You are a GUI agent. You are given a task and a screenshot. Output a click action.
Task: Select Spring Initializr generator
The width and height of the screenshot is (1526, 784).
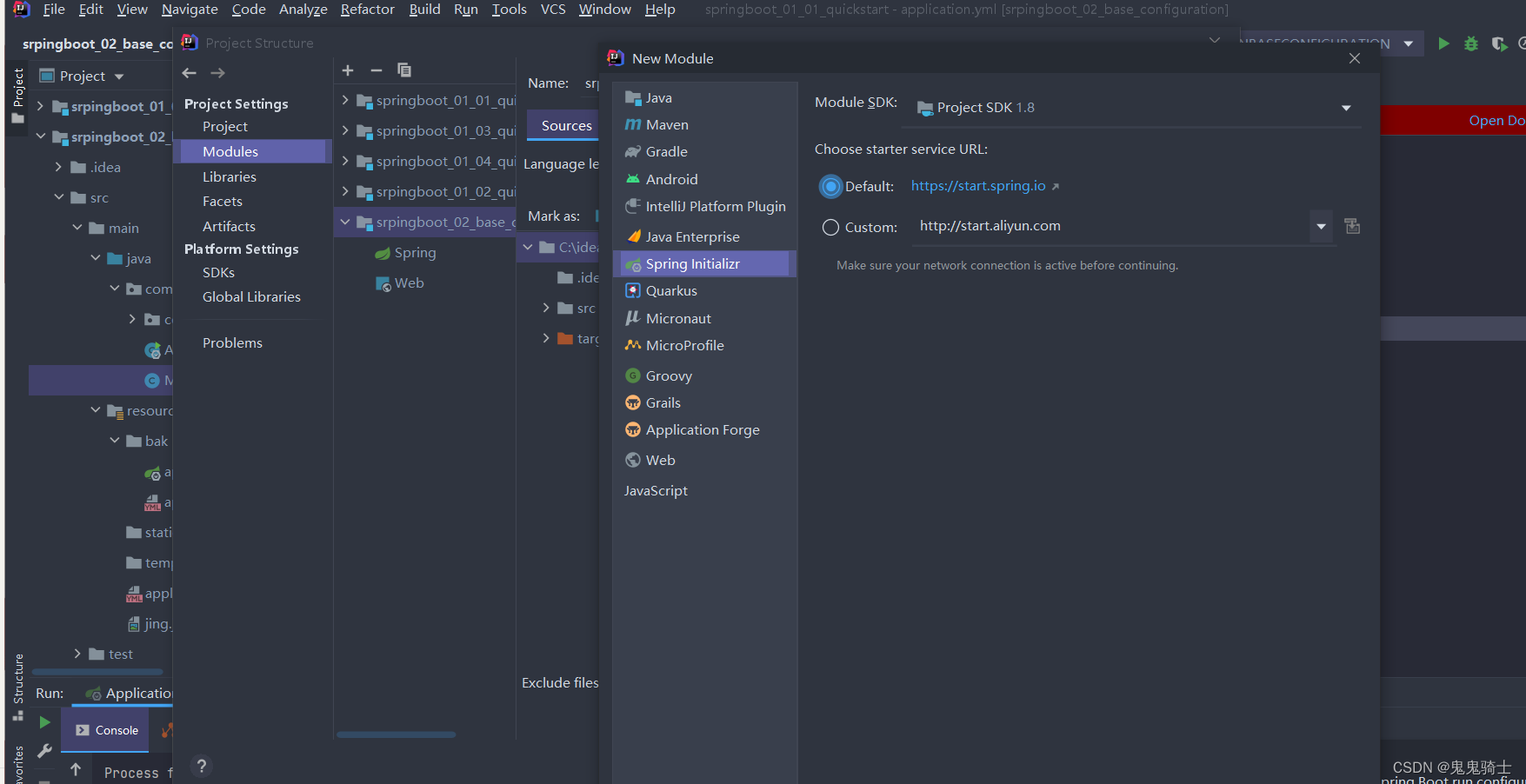pyautogui.click(x=704, y=263)
